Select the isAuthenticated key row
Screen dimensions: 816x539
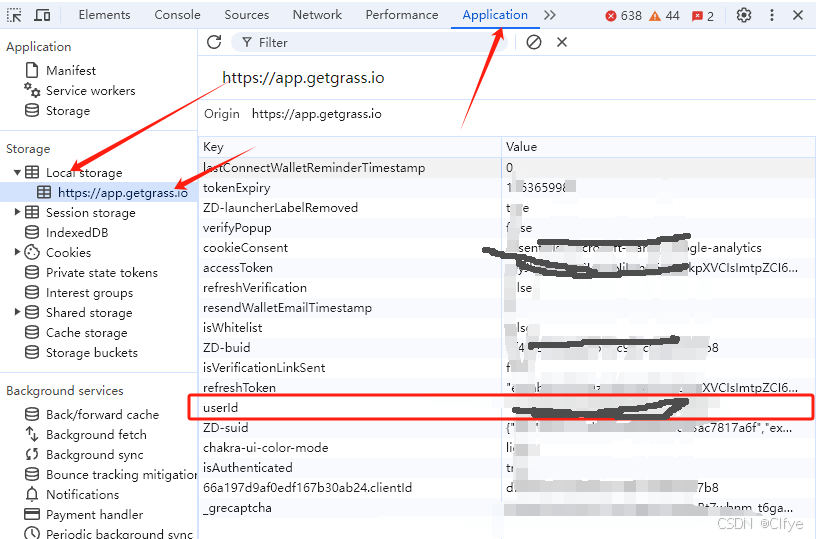(507, 468)
